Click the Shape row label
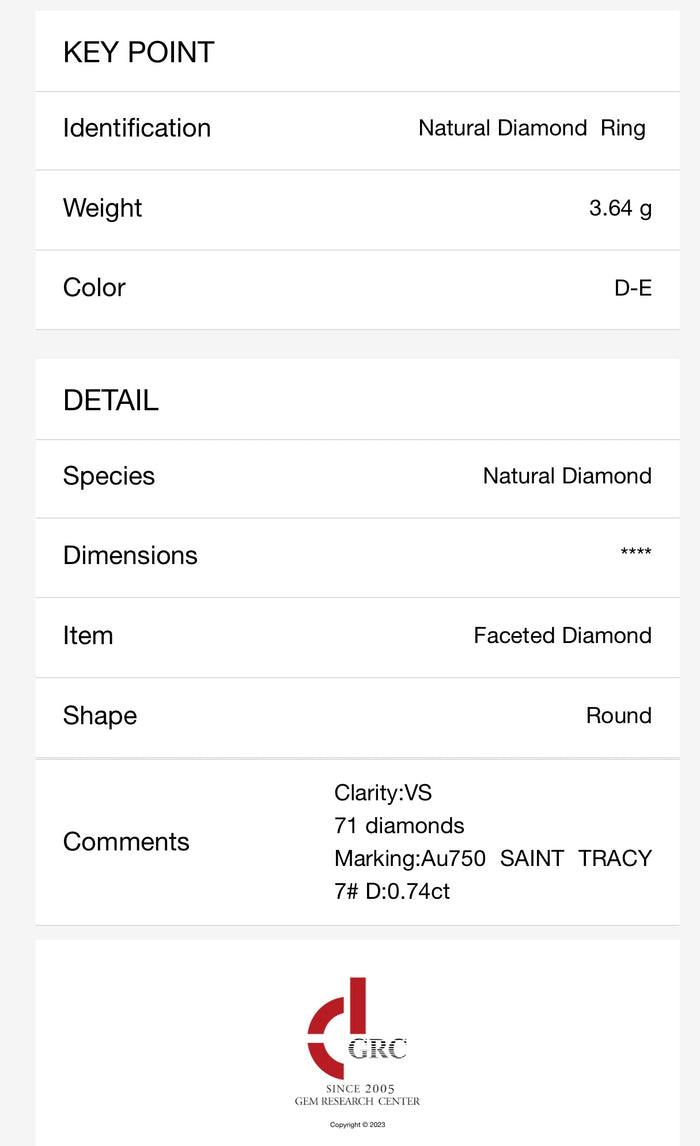This screenshot has width=700, height=1146. click(100, 716)
